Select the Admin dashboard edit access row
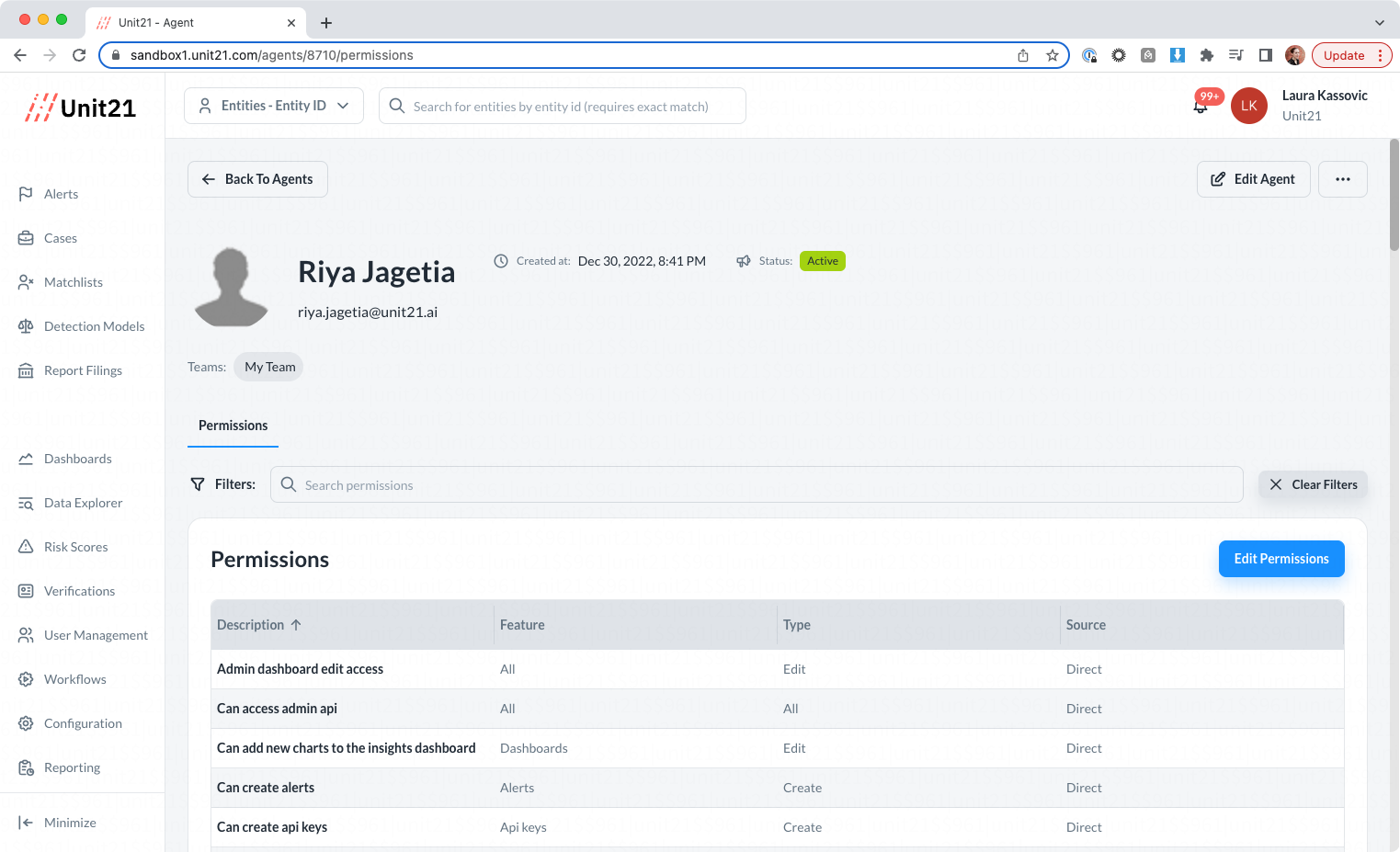 (x=778, y=669)
